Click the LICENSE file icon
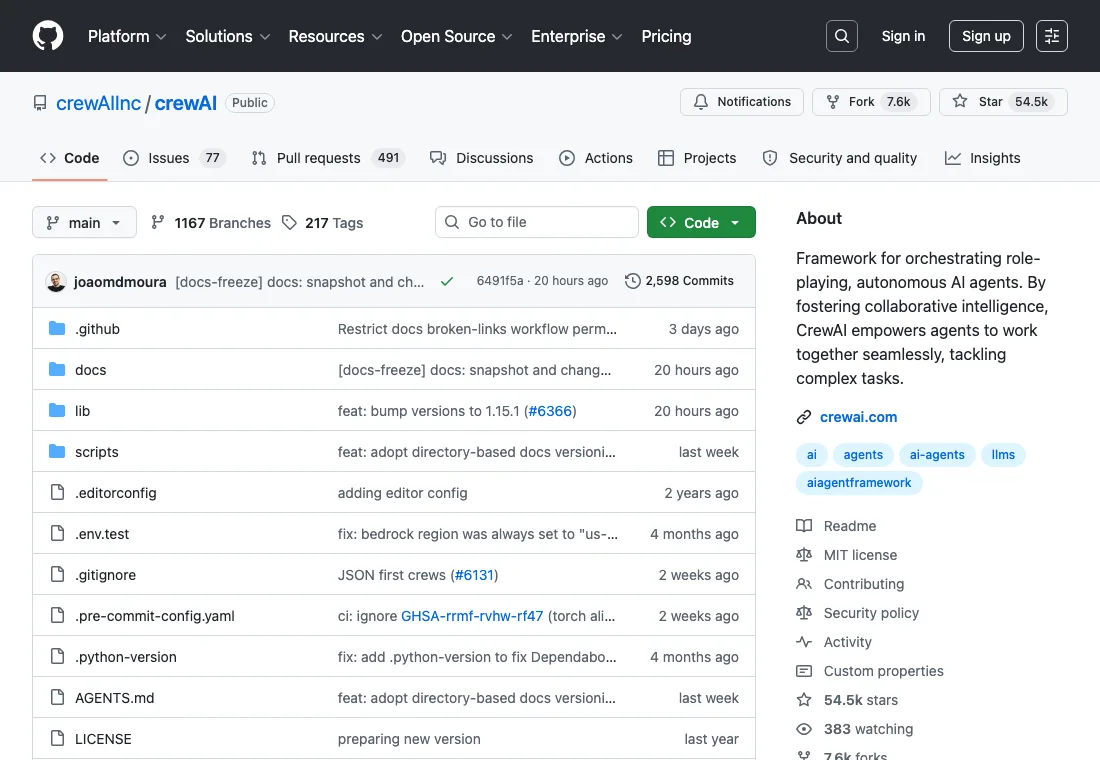The image size is (1100, 760). coord(58,738)
